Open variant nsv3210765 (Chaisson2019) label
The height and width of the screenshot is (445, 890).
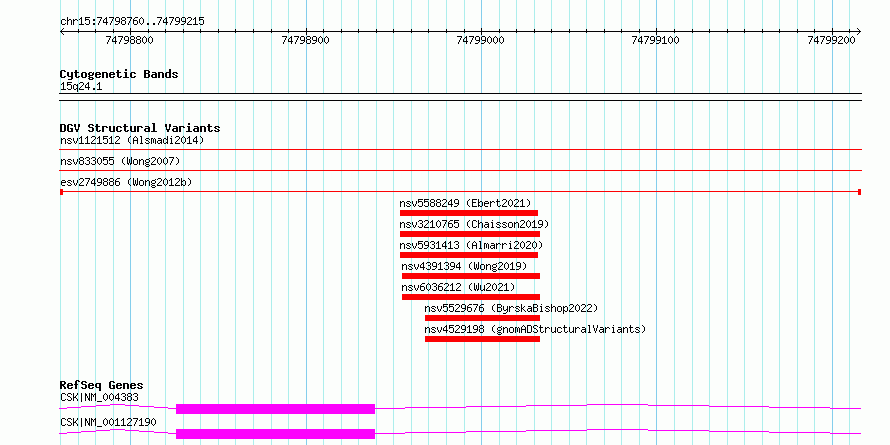[475, 224]
